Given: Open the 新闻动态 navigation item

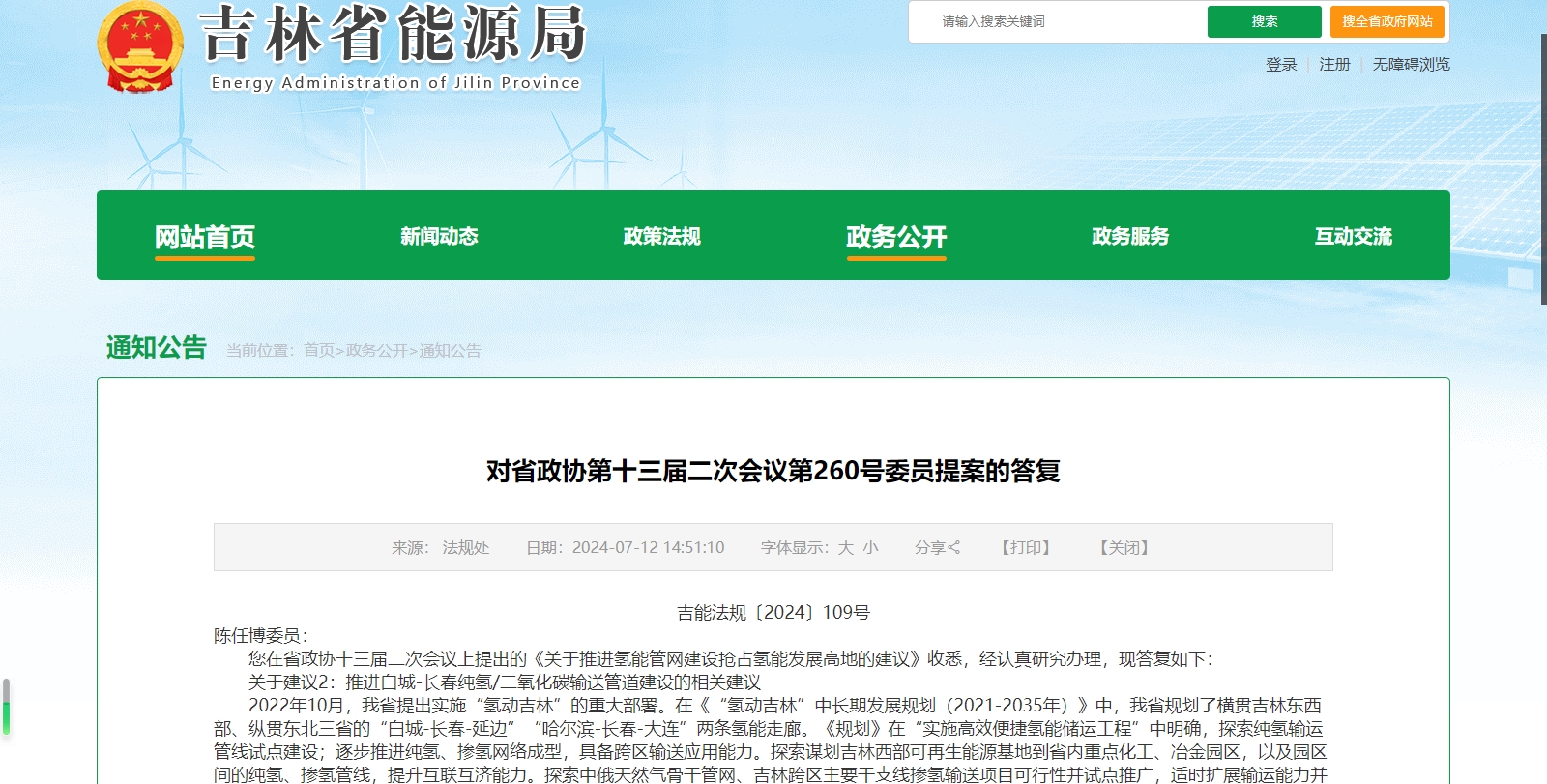Looking at the screenshot, I should [439, 237].
